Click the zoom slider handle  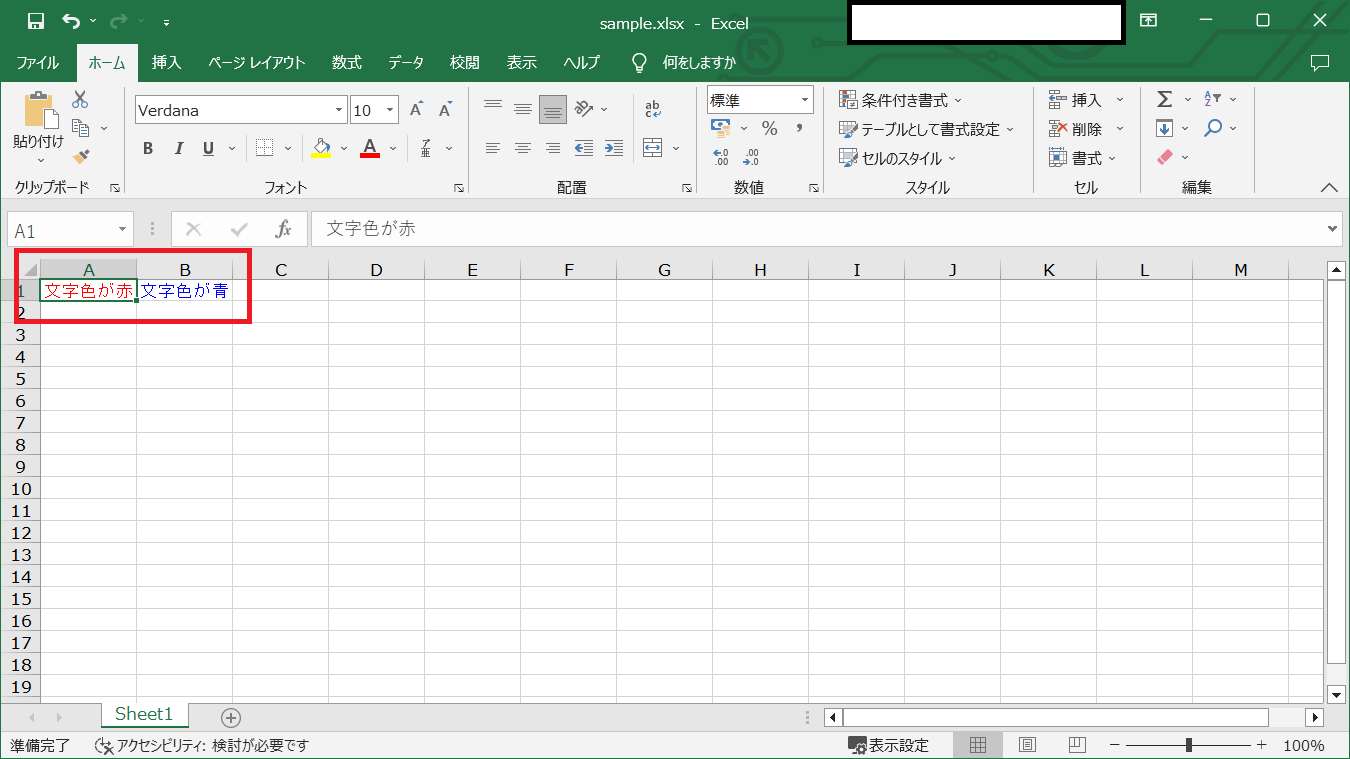coord(1188,745)
